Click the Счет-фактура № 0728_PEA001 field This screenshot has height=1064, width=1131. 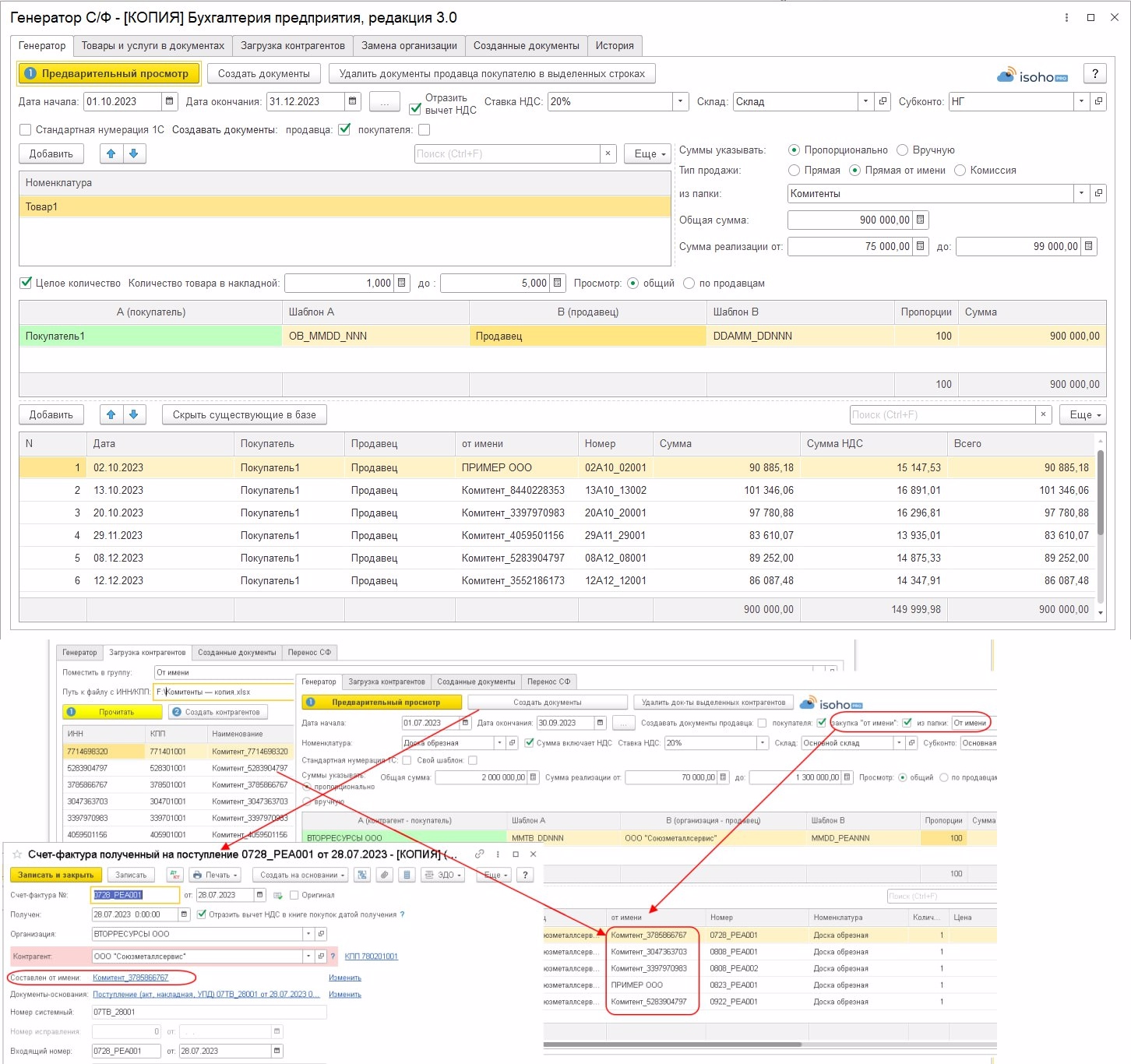click(x=135, y=895)
